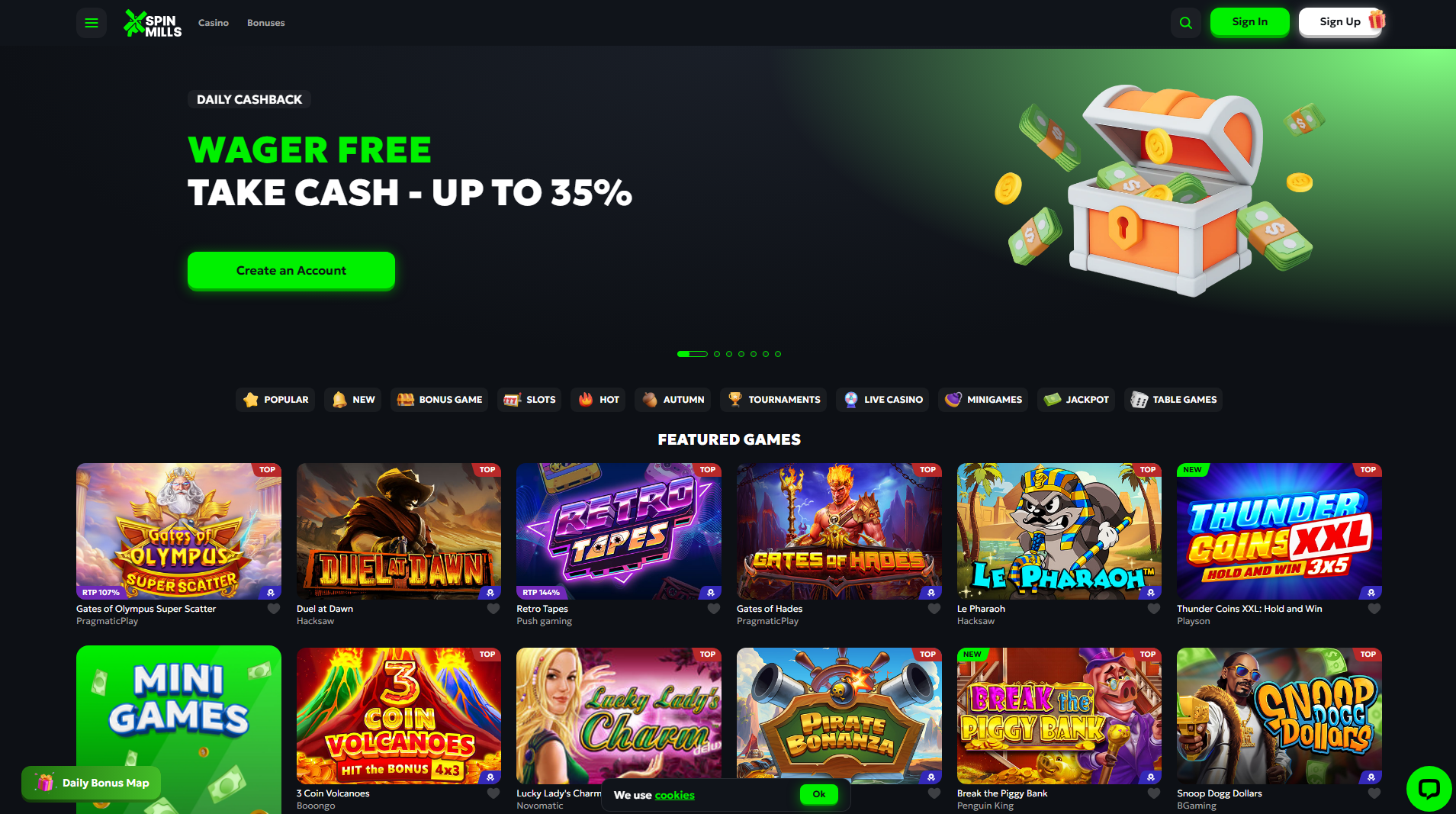The height and width of the screenshot is (814, 1456).
Task: Select the second banner carousel dot
Action: (717, 354)
